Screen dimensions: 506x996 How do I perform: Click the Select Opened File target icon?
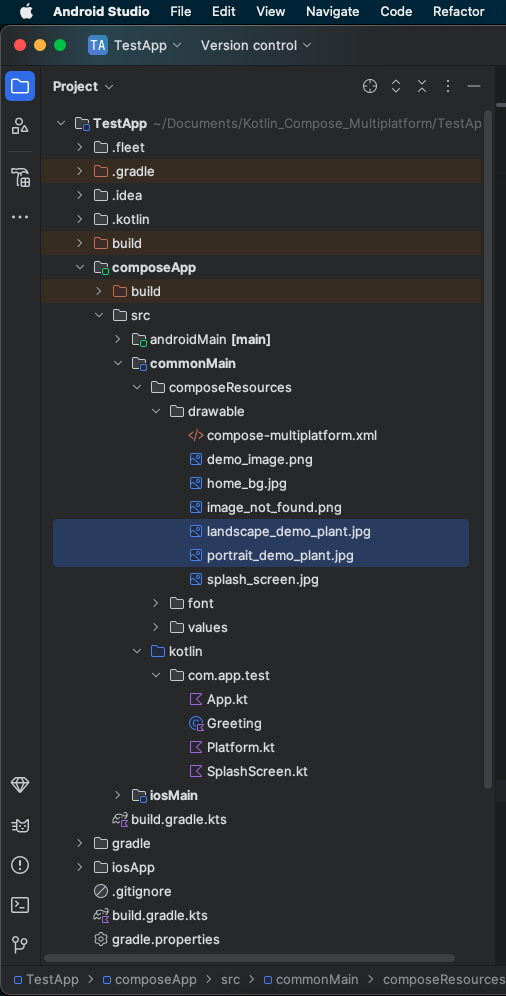(x=370, y=86)
